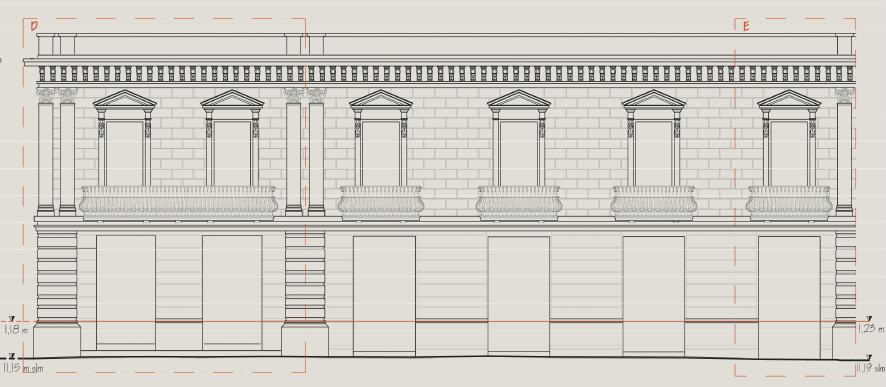The width and height of the screenshot is (886, 387).
Task: Select the wide double balcony balustrade inside section D
Action: pyautogui.click(x=178, y=202)
